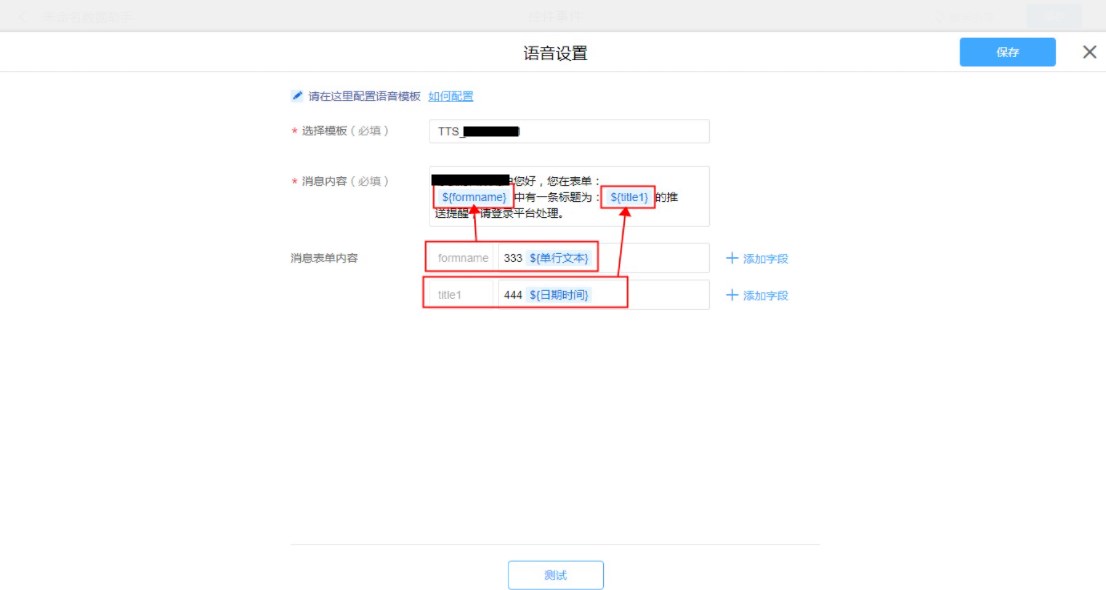1106x590 pixels.
Task: Click plus icon in the title1 row
Action: pyautogui.click(x=732, y=295)
